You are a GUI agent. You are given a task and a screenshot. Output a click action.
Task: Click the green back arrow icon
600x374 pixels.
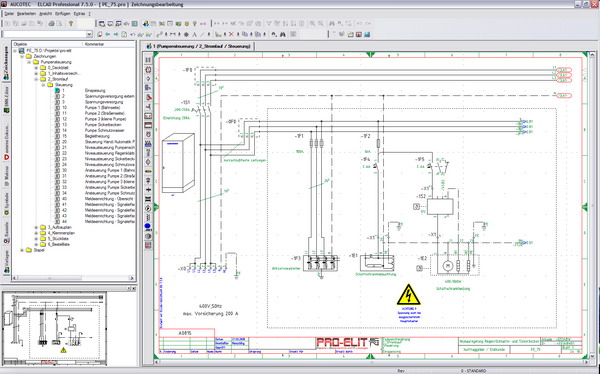point(108,34)
